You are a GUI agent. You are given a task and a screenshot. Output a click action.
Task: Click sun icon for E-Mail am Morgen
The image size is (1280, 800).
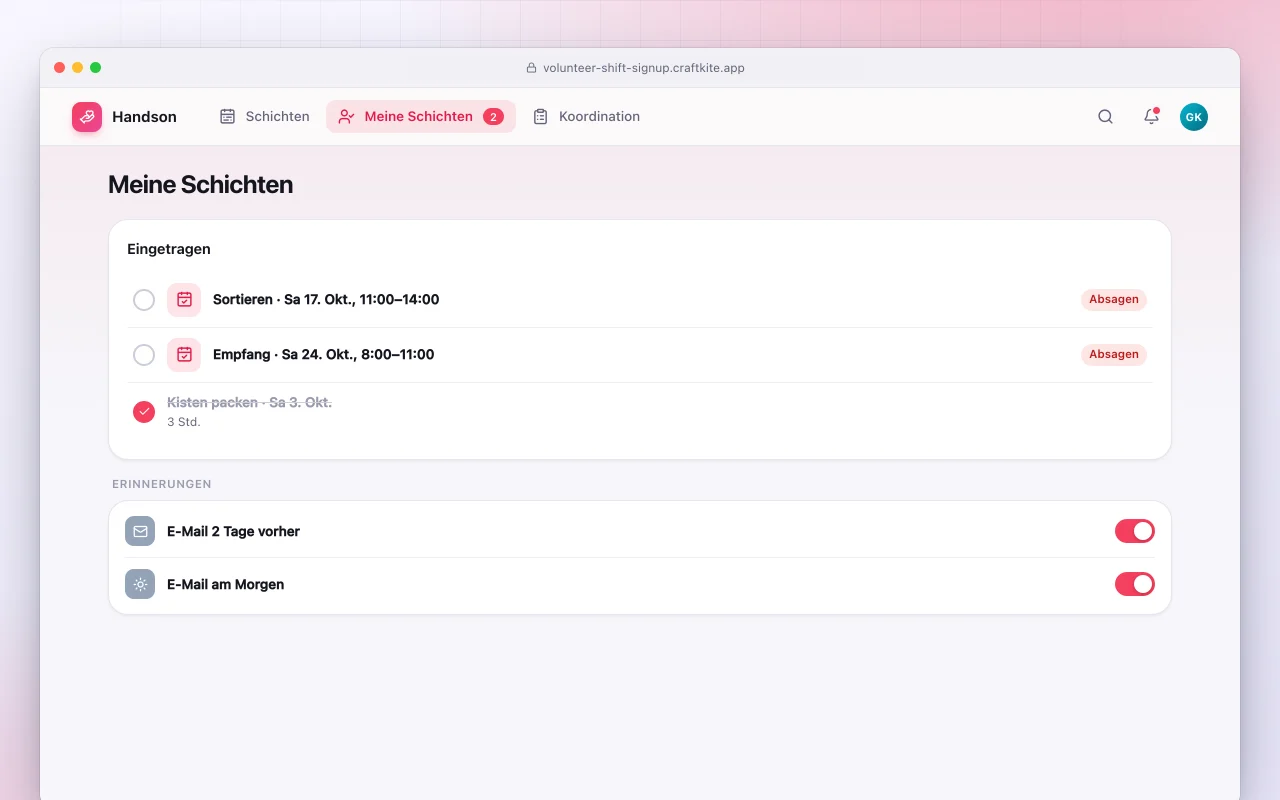[x=140, y=584]
